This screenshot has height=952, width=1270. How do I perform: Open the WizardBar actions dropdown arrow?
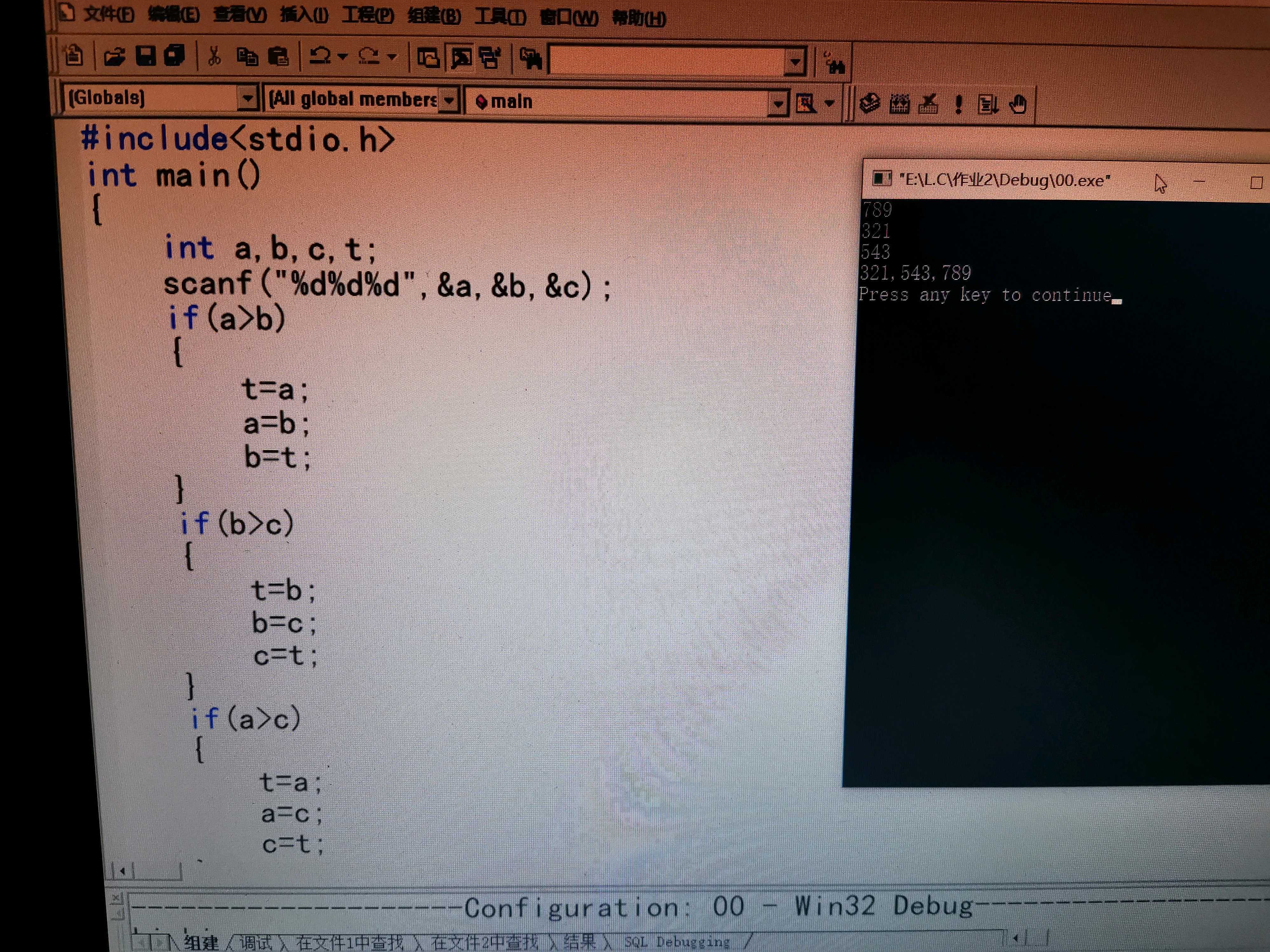point(829,104)
